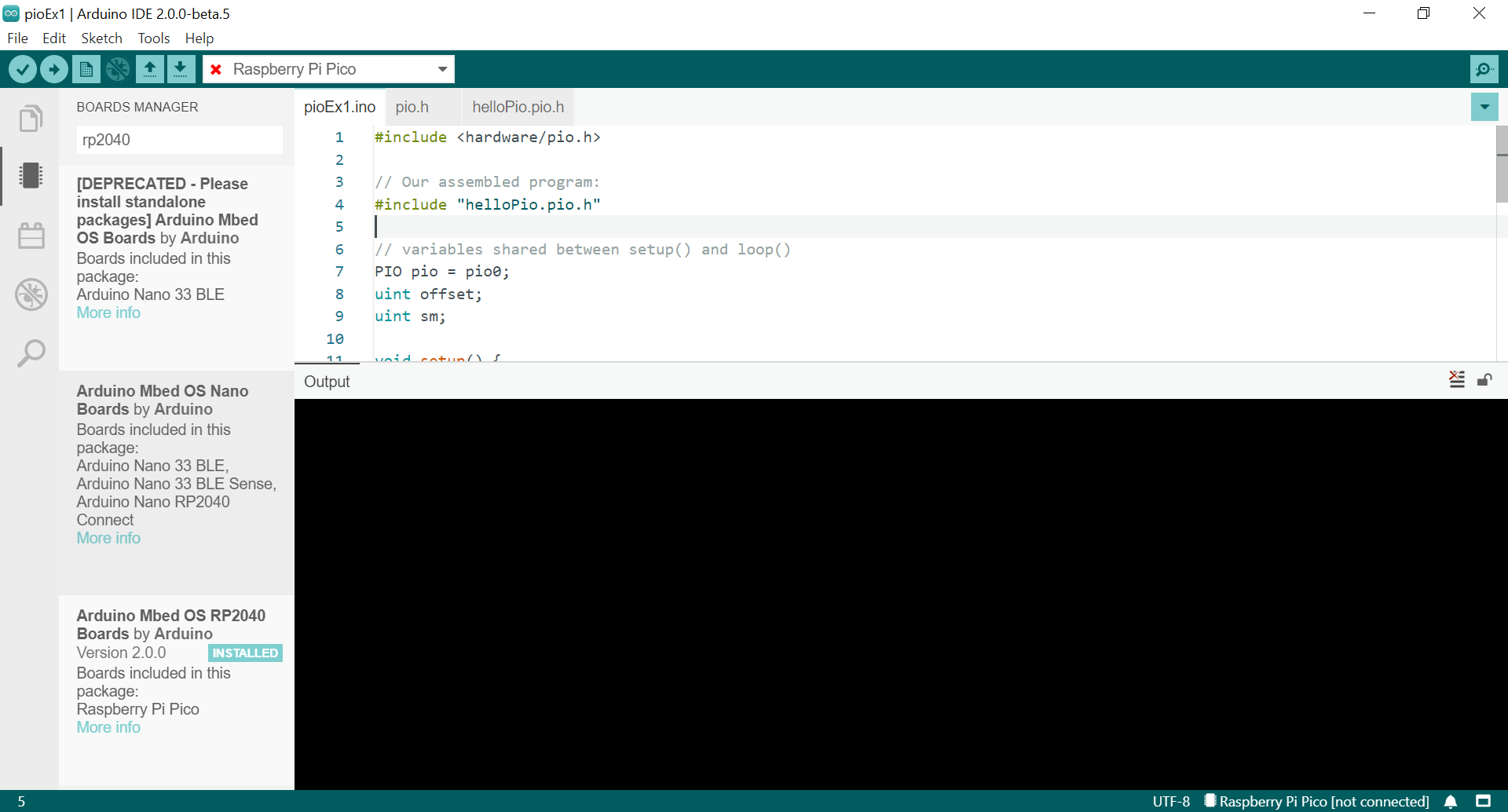Select the Sketchbook icon in the sidebar
The image size is (1508, 812).
point(31,118)
